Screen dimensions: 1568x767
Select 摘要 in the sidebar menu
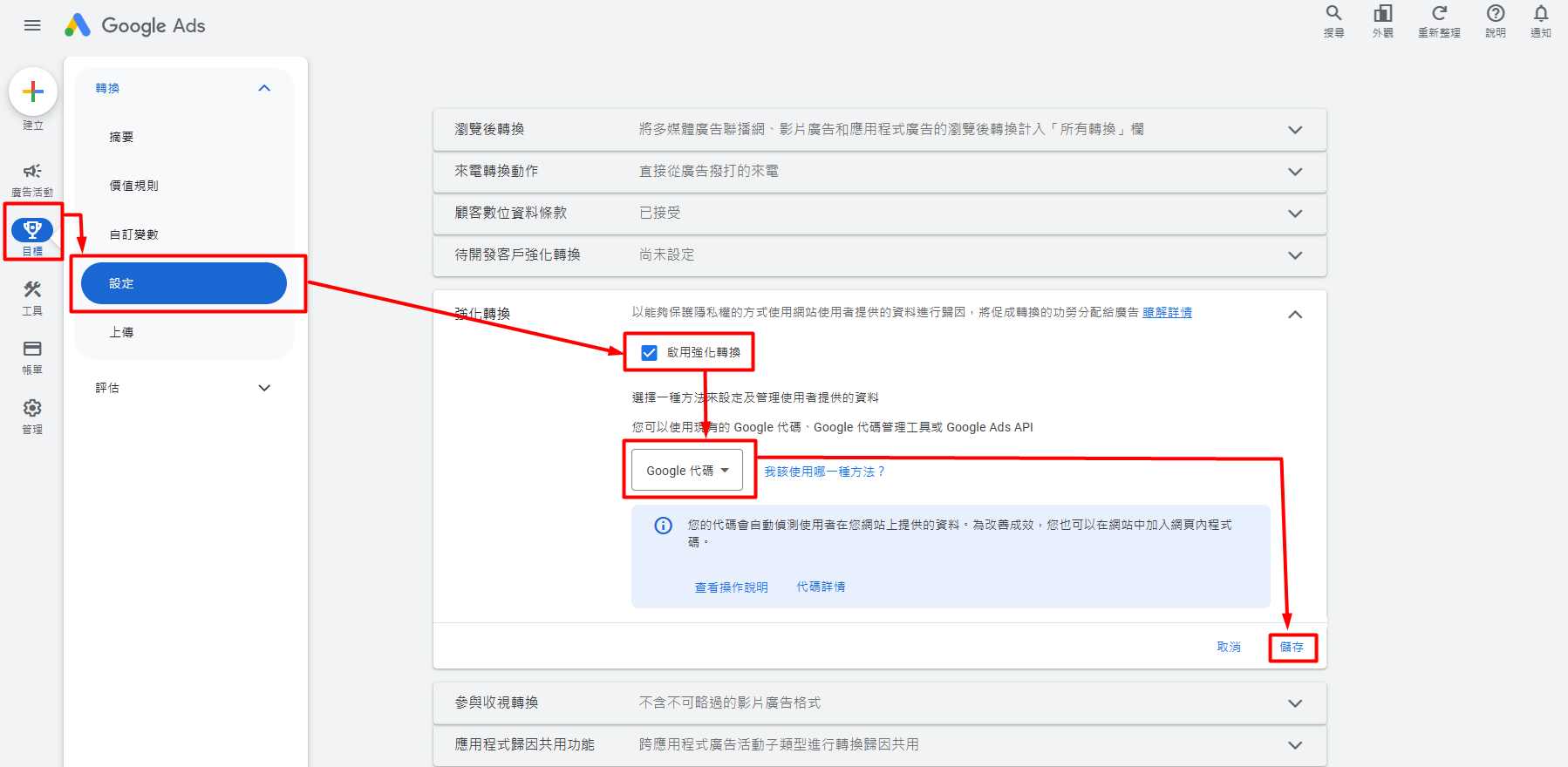coord(121,137)
